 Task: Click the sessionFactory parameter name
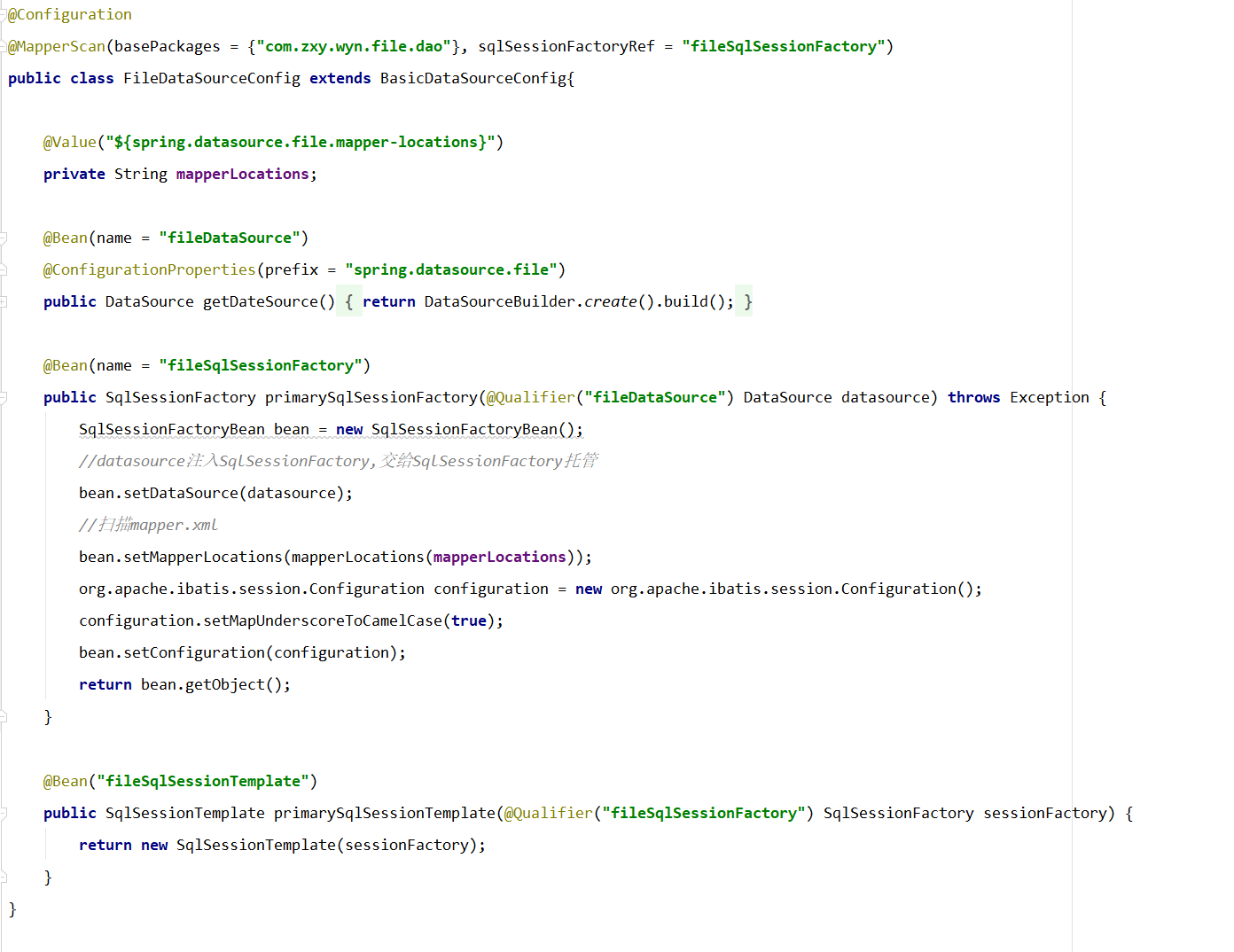tap(1045, 813)
